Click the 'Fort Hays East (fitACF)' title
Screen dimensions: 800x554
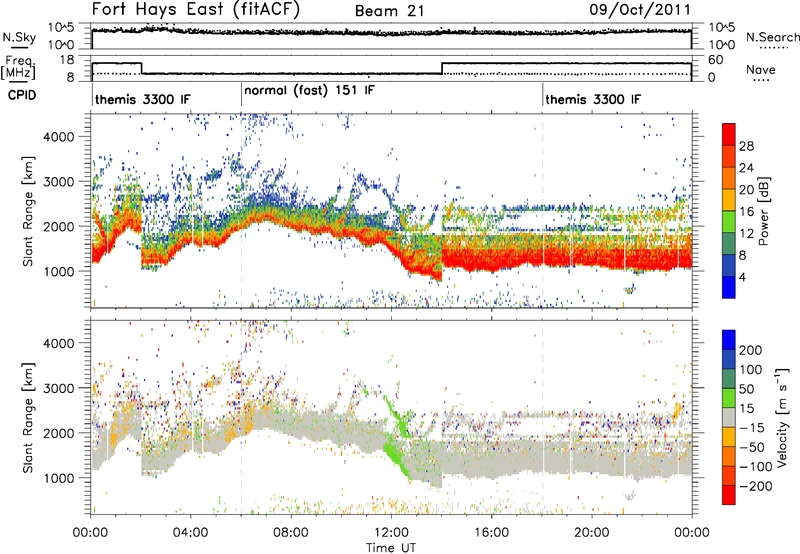click(195, 10)
